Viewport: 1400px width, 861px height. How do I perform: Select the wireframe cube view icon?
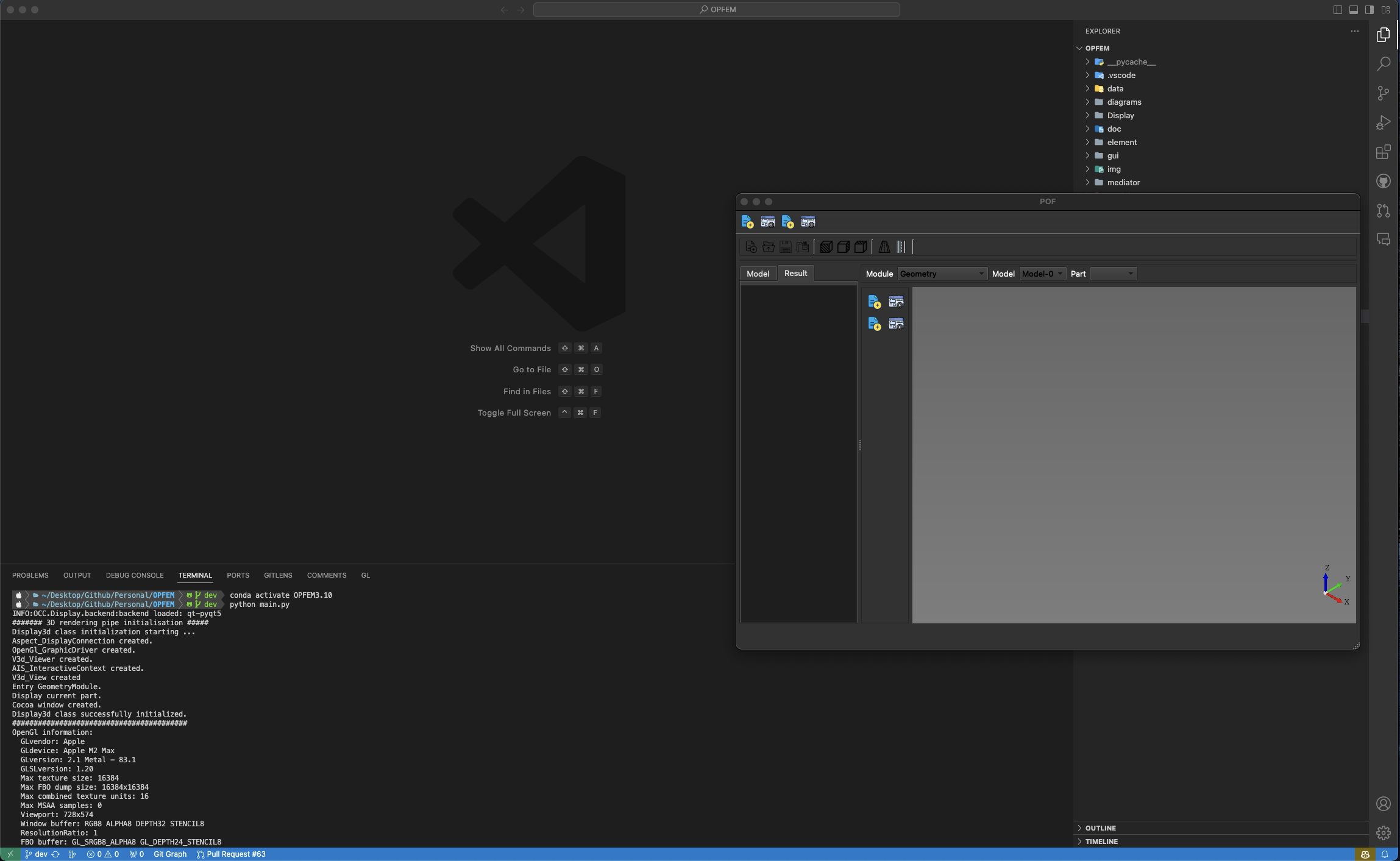point(860,247)
